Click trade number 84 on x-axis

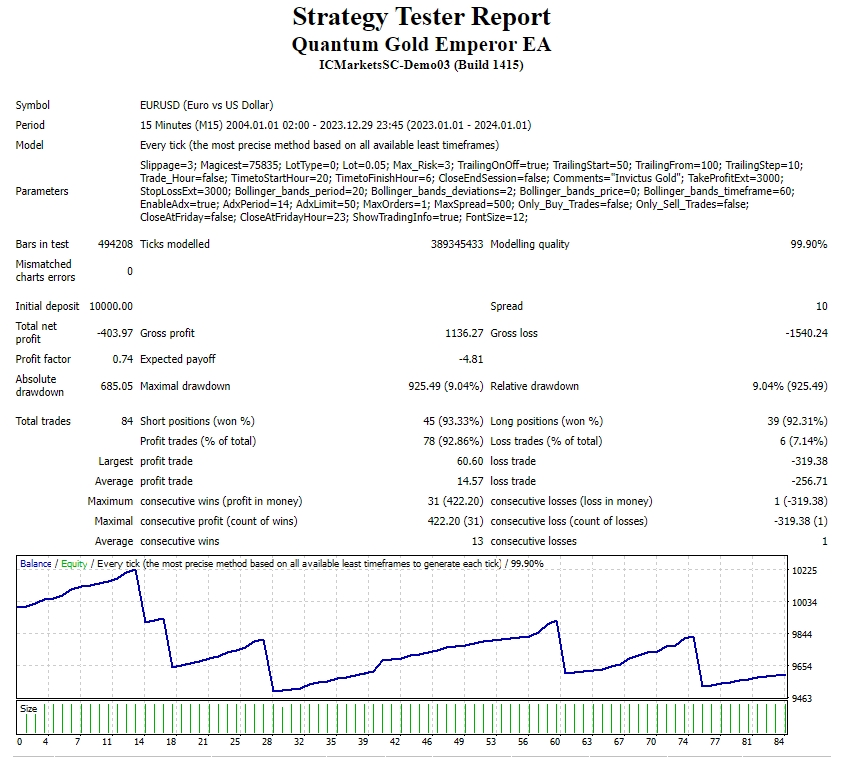pyautogui.click(x=778, y=742)
